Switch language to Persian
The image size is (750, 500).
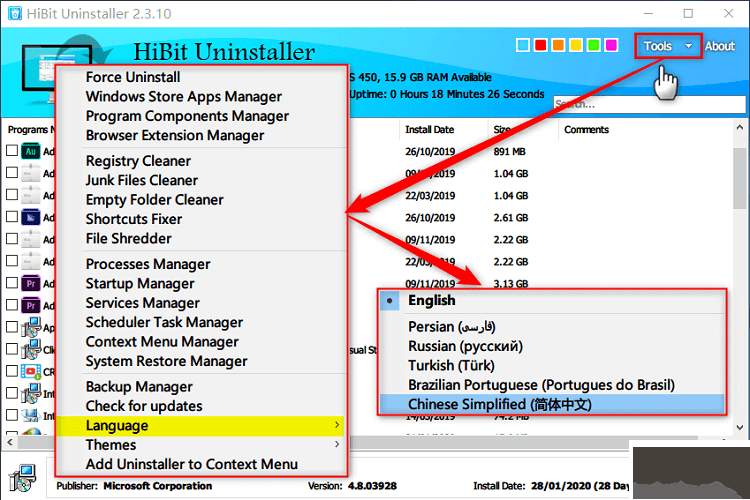[452, 327]
